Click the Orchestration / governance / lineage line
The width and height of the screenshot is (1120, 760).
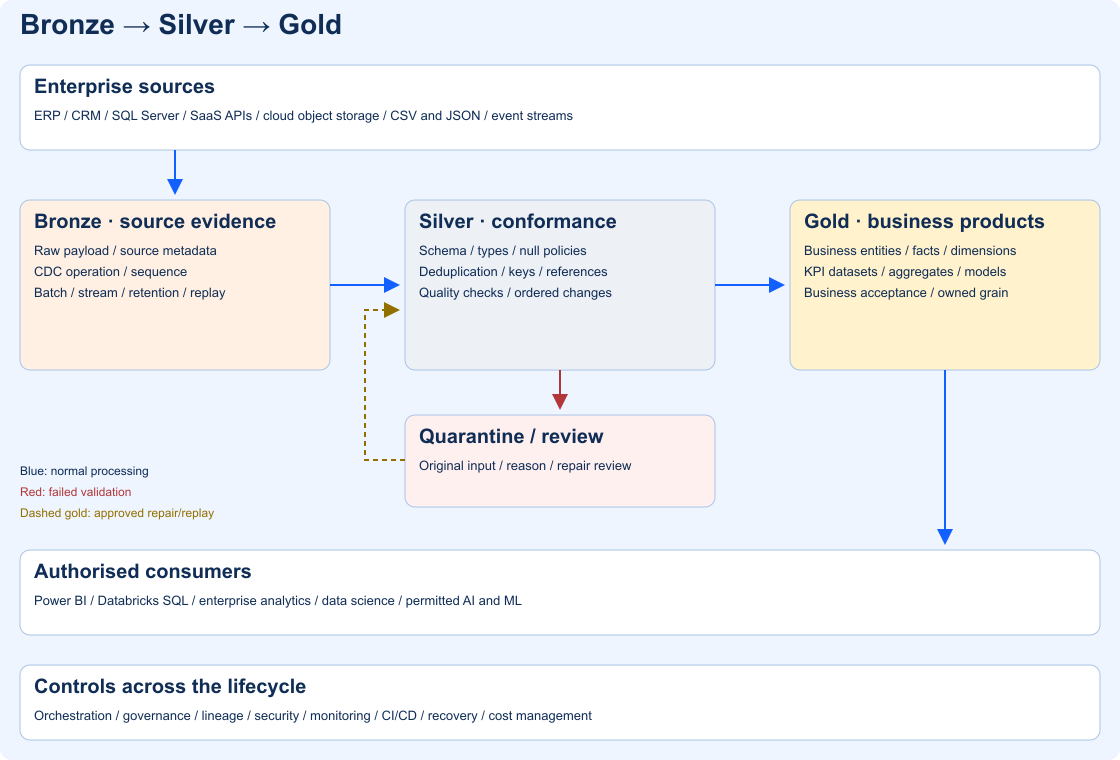(x=313, y=716)
